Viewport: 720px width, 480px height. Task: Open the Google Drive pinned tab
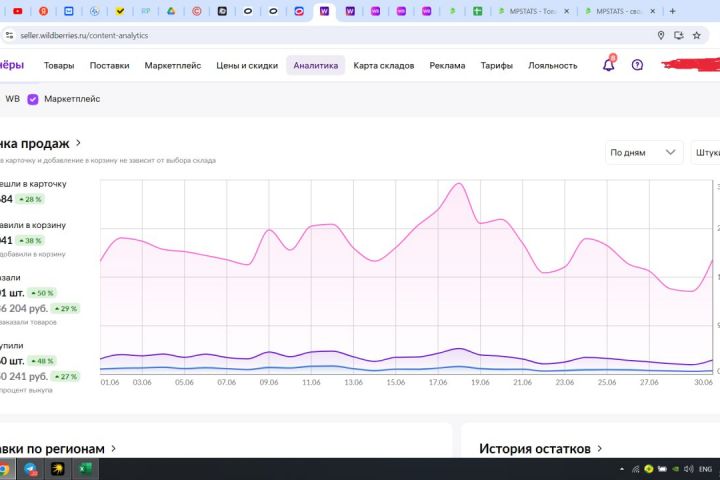171,11
